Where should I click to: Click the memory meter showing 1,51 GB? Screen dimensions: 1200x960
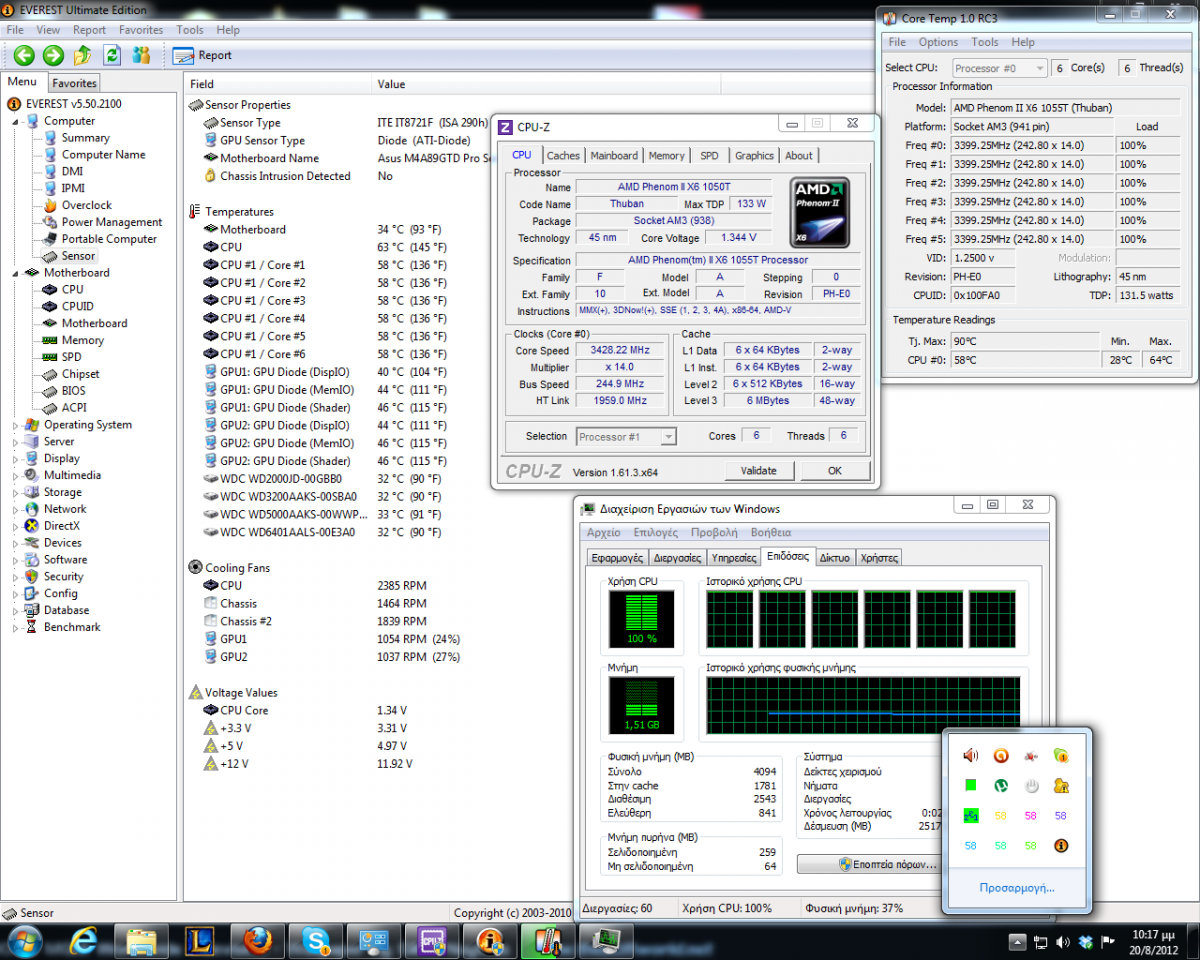tap(641, 705)
